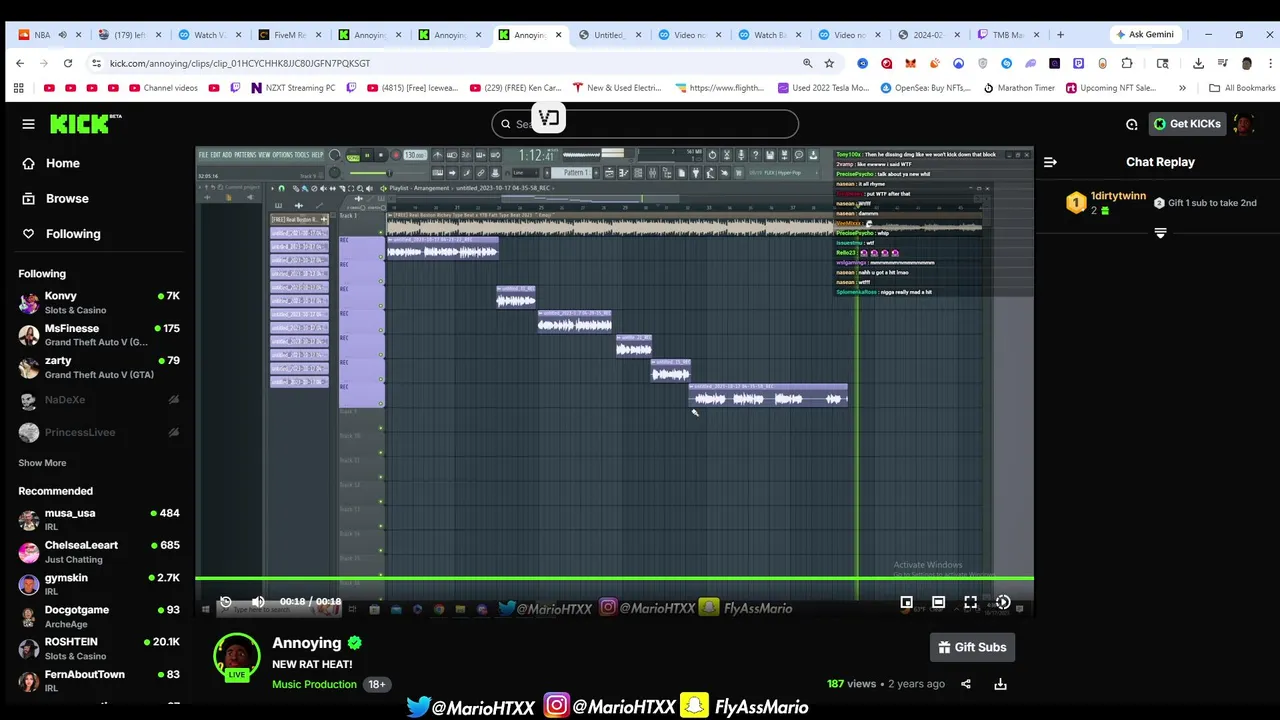Open the OpenSea: Buy NFTs bookmark
The image size is (1280, 720).
tap(925, 88)
